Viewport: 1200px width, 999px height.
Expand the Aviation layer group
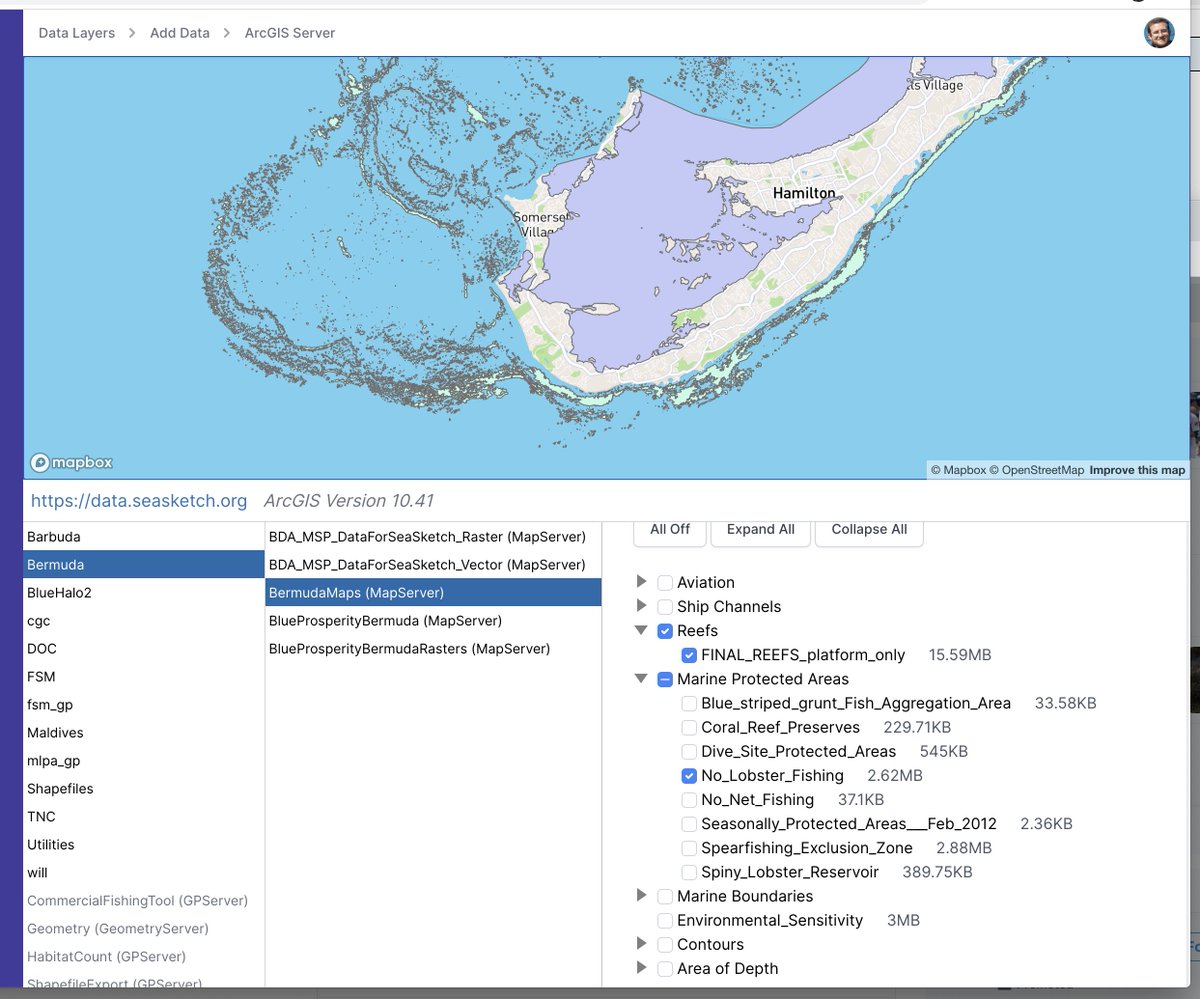(642, 582)
